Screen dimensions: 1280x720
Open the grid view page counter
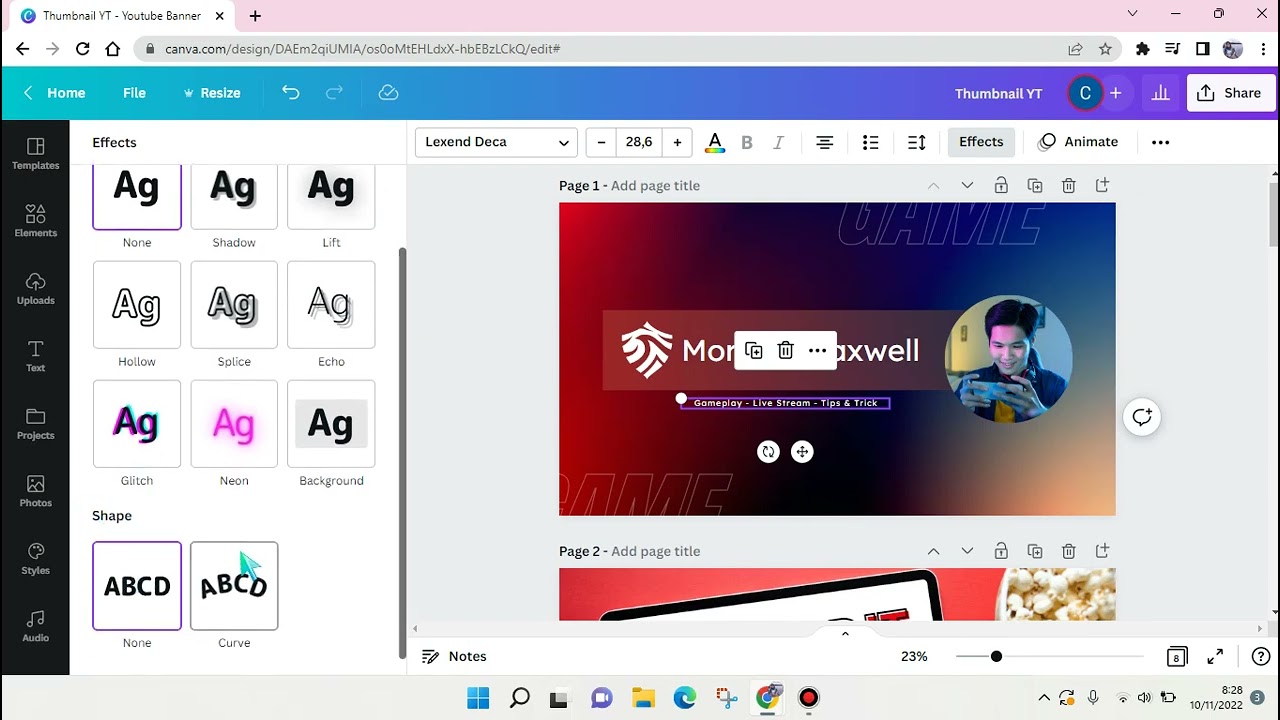[1177, 656]
